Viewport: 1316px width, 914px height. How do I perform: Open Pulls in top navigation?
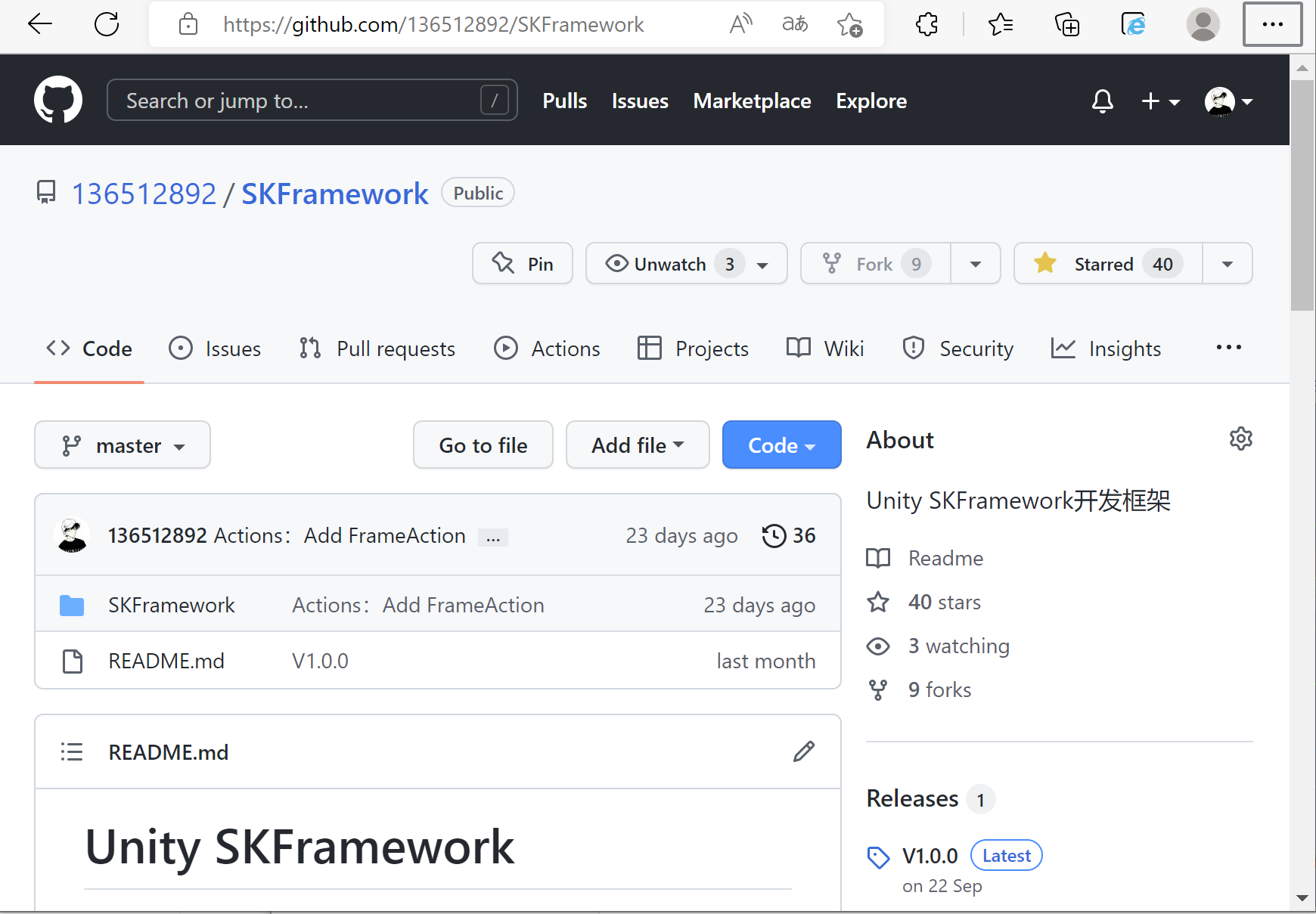(565, 101)
